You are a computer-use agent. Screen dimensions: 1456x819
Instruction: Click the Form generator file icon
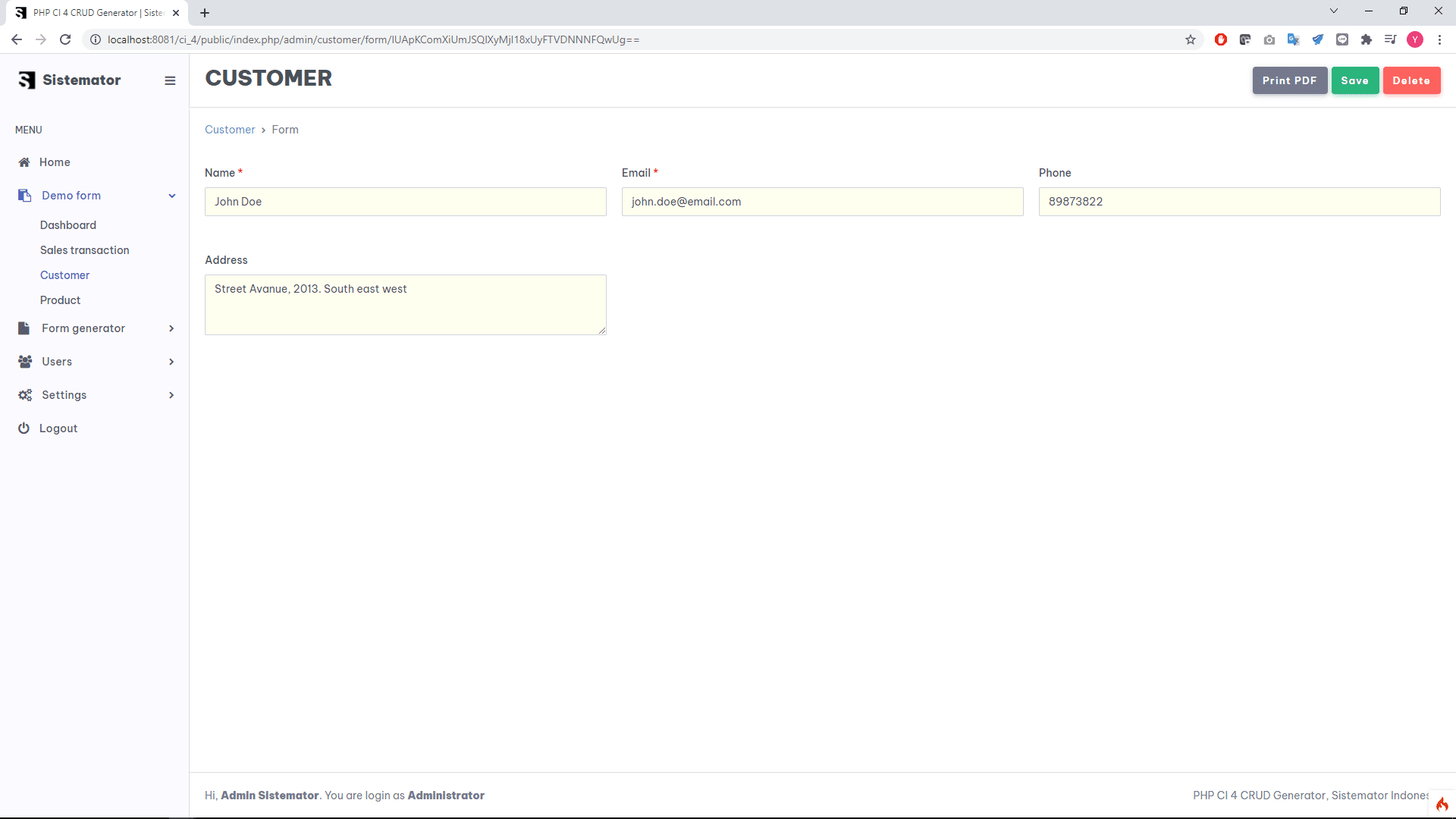pyautogui.click(x=24, y=328)
